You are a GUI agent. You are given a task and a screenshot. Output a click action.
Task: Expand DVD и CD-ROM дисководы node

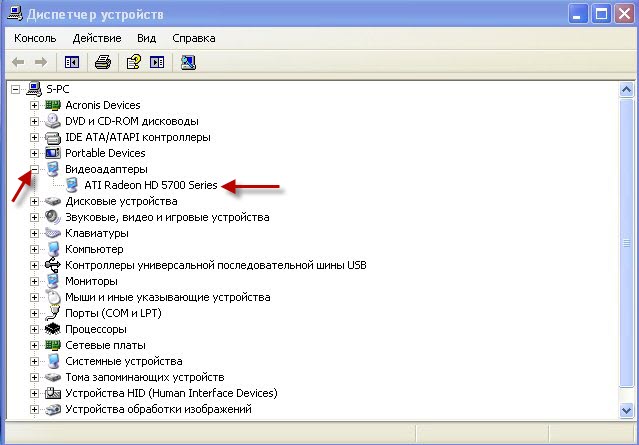tap(35, 121)
